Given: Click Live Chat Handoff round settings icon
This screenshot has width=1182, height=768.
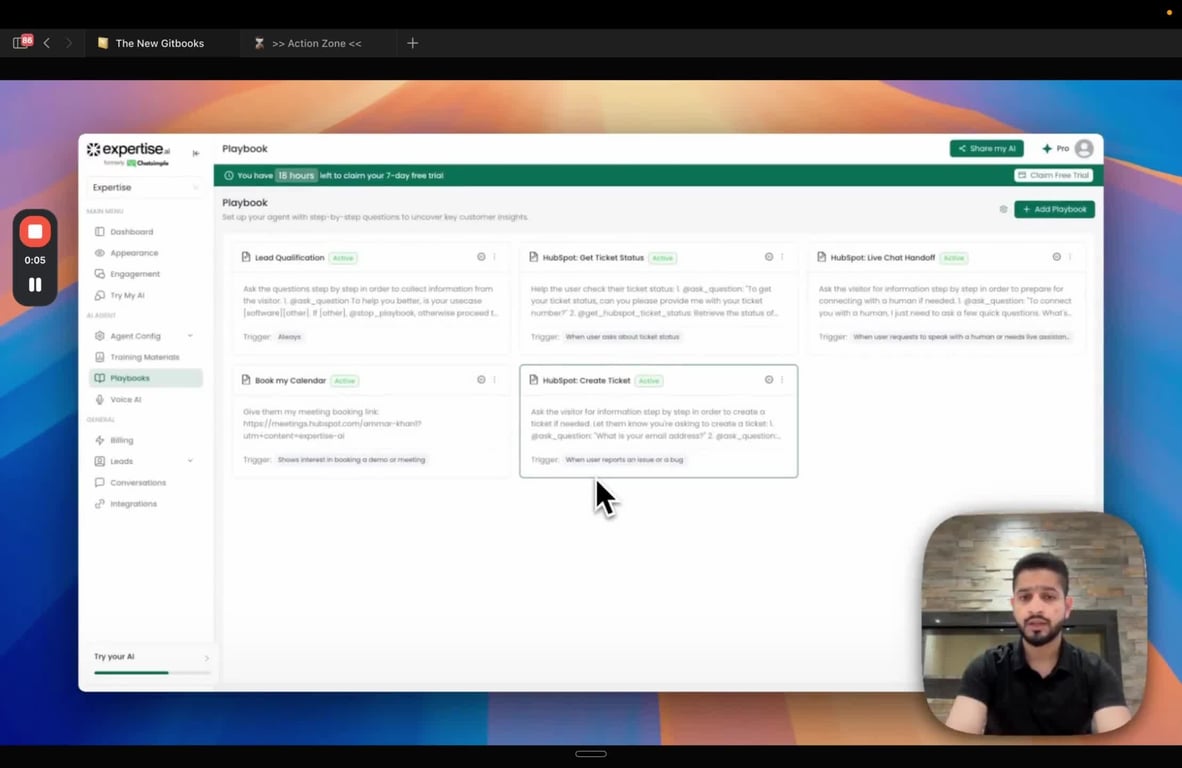Looking at the screenshot, I should [1057, 257].
